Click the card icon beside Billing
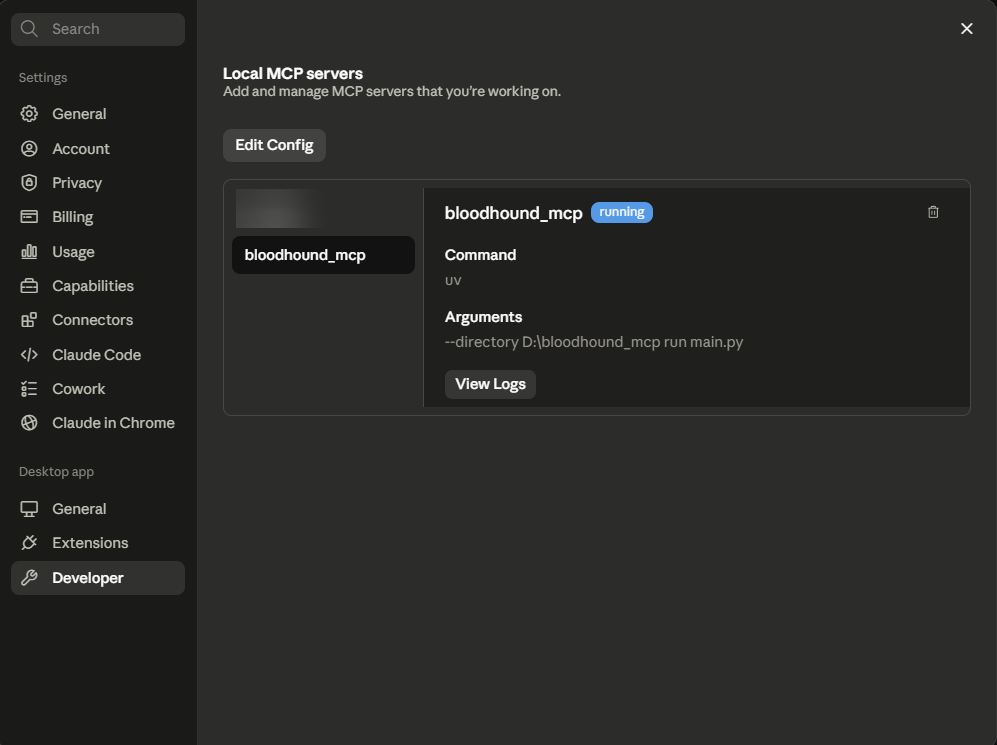Screen dimensions: 997x745 (29, 217)
